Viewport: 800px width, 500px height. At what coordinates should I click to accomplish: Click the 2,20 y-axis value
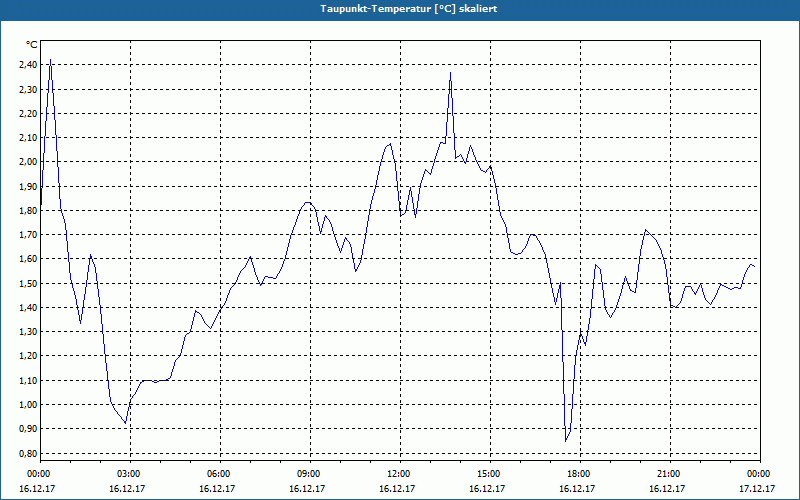click(29, 113)
